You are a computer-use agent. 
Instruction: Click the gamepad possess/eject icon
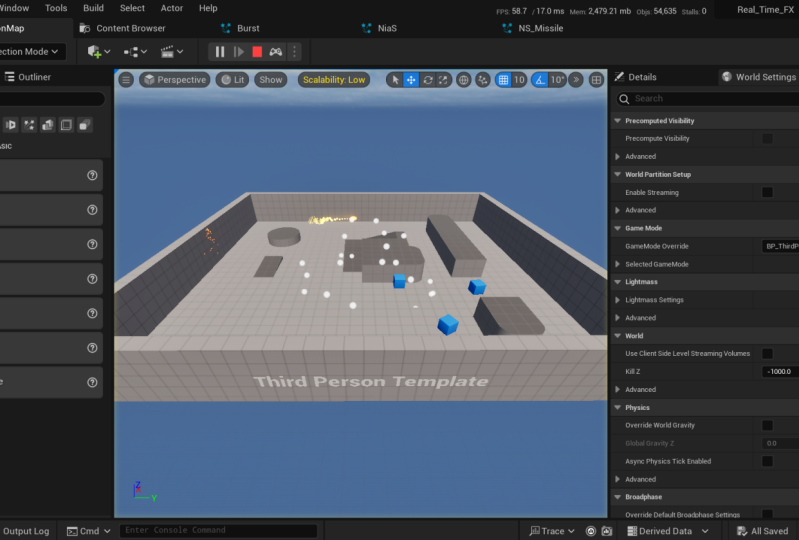(276, 51)
